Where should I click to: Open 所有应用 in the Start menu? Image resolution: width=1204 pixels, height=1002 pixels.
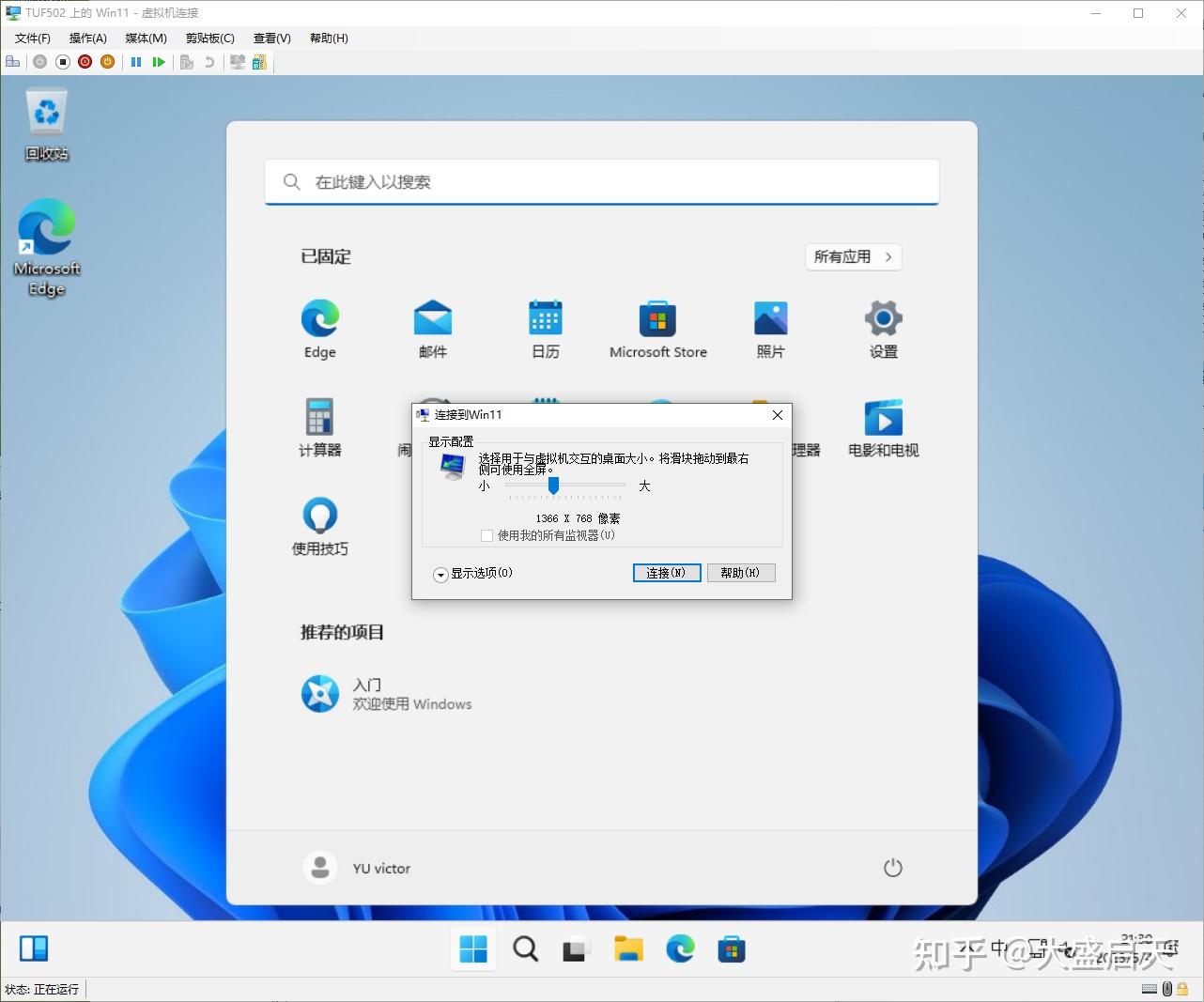pos(852,256)
